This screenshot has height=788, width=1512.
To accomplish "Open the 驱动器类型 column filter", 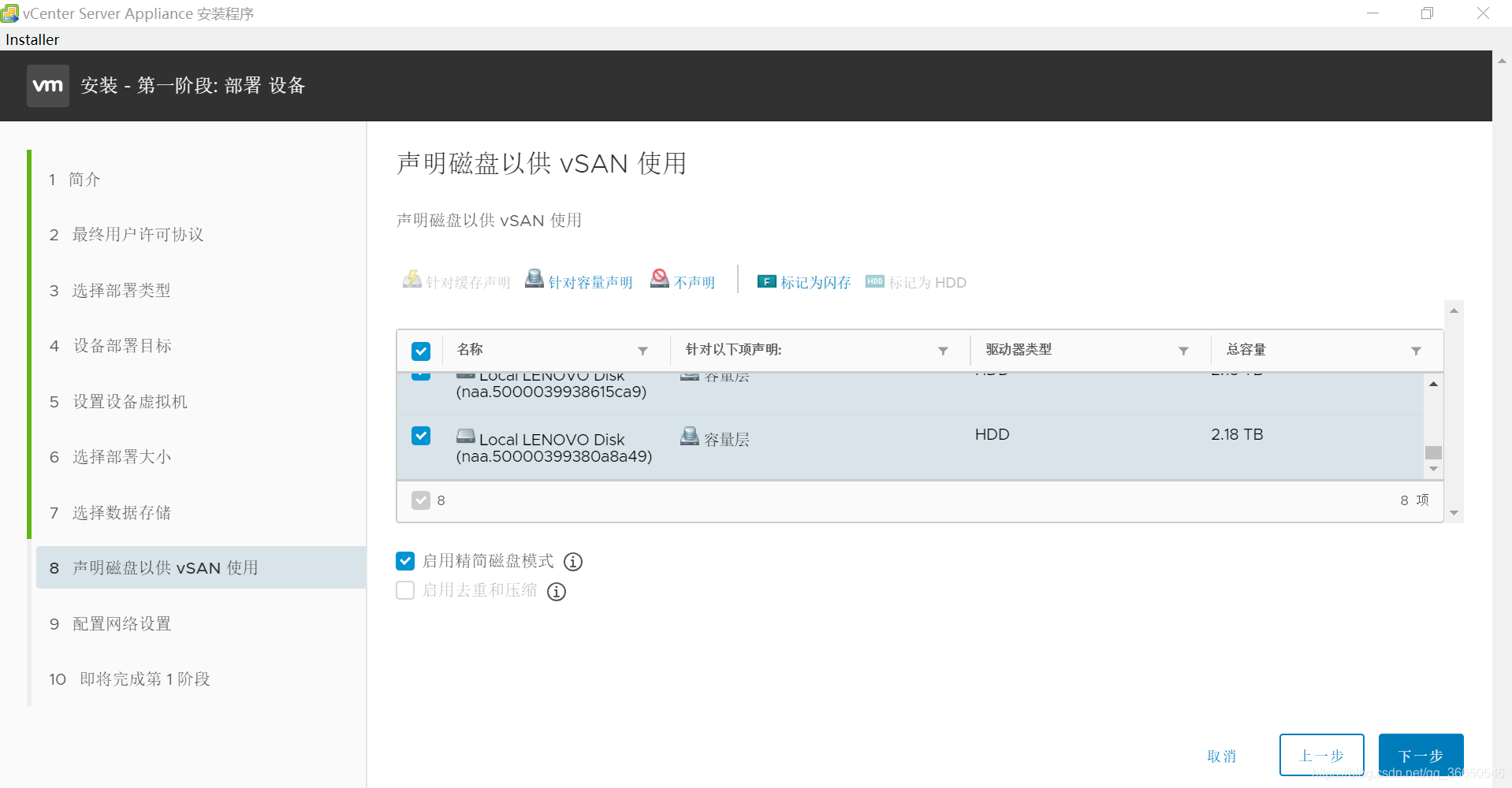I will [1183, 351].
